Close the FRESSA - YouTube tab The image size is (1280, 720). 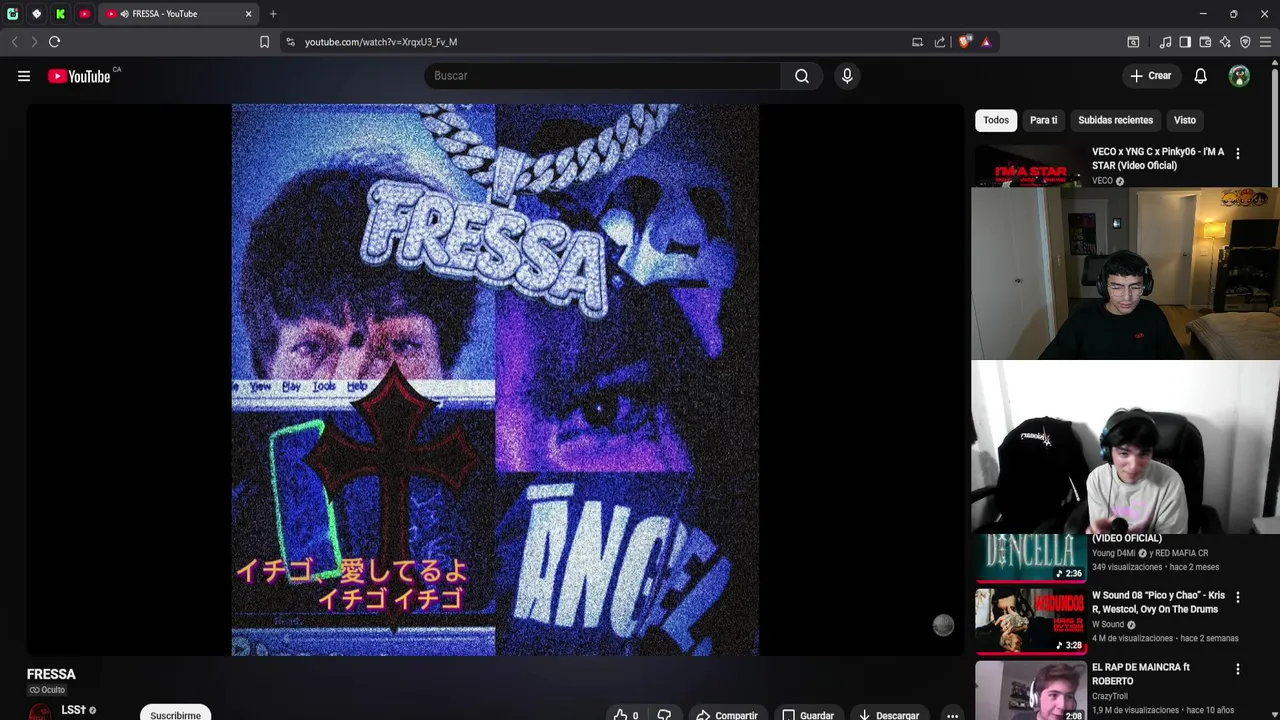(248, 14)
